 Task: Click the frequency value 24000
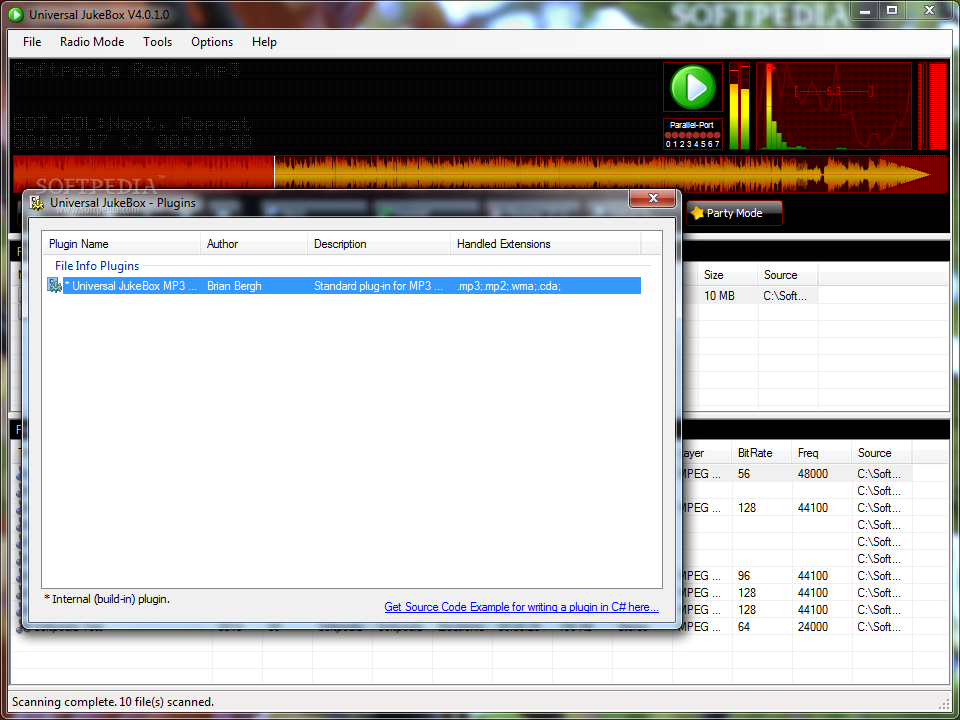click(812, 627)
